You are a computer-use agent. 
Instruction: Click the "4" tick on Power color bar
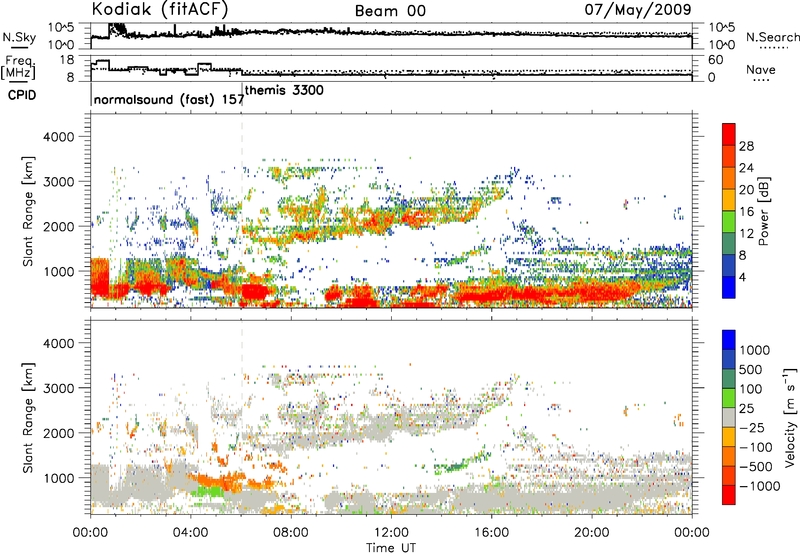[x=742, y=277]
